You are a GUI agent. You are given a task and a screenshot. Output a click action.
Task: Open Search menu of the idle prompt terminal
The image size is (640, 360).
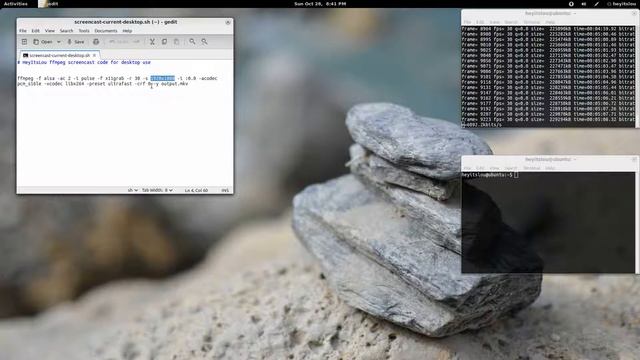(511, 168)
